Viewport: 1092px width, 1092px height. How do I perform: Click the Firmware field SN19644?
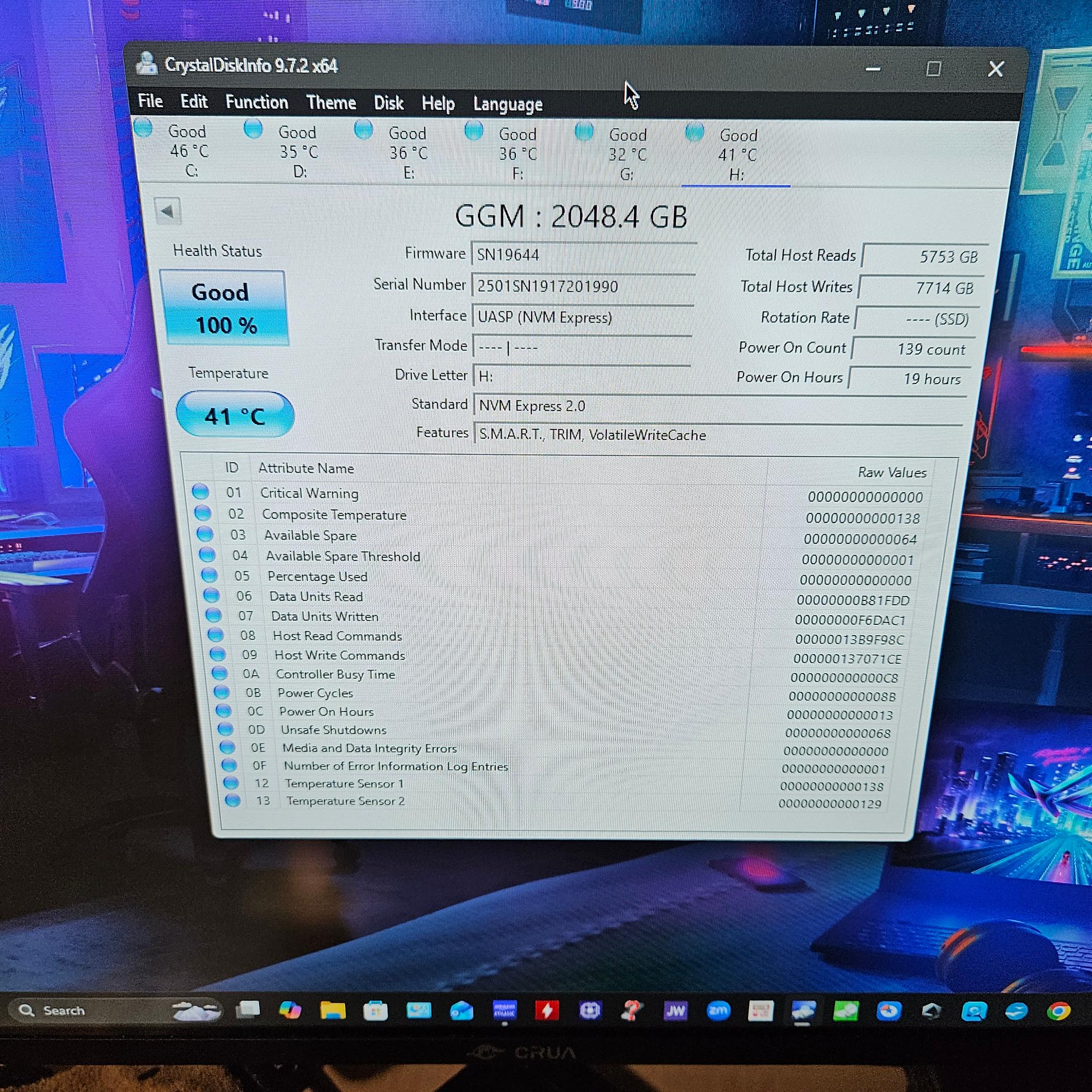click(x=583, y=255)
